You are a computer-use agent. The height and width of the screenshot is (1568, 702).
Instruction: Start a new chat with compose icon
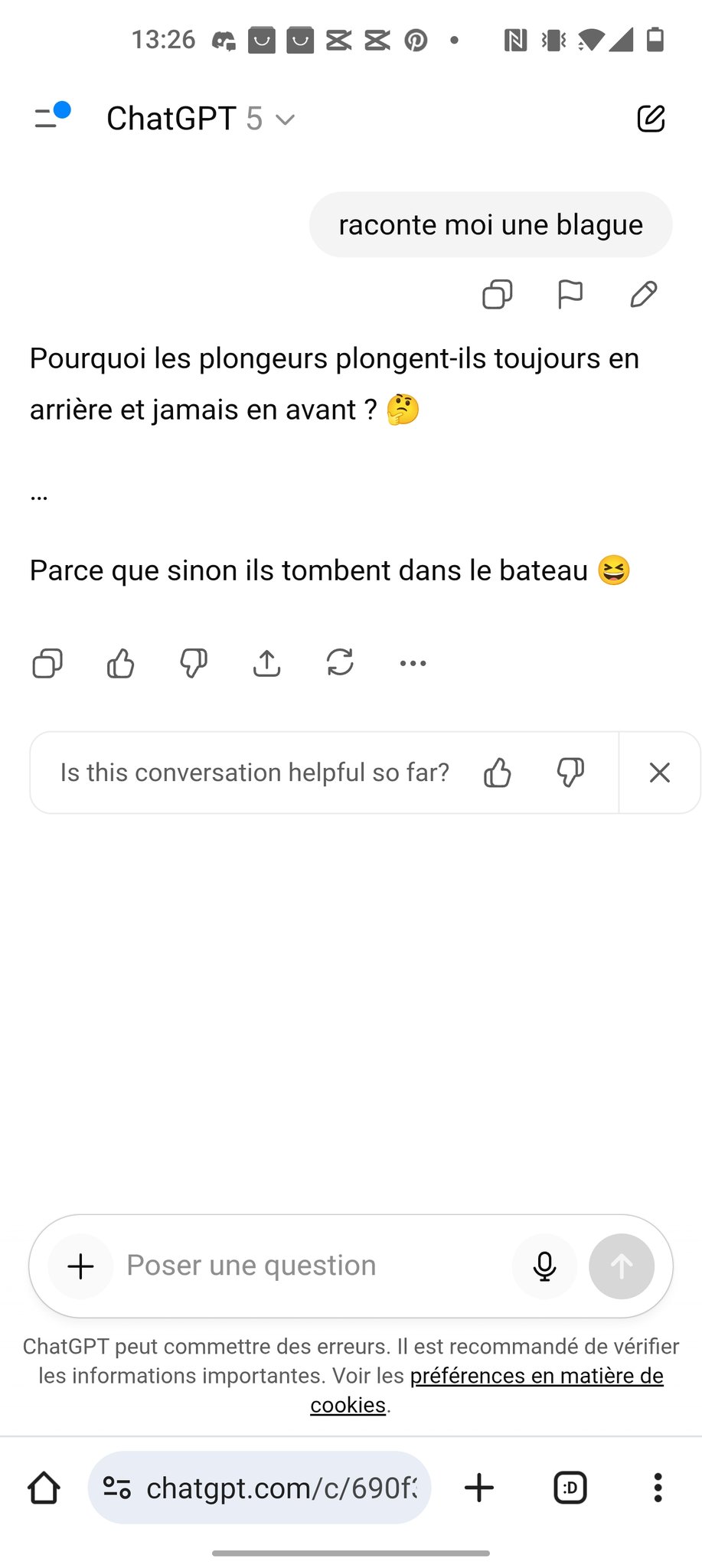point(651,119)
